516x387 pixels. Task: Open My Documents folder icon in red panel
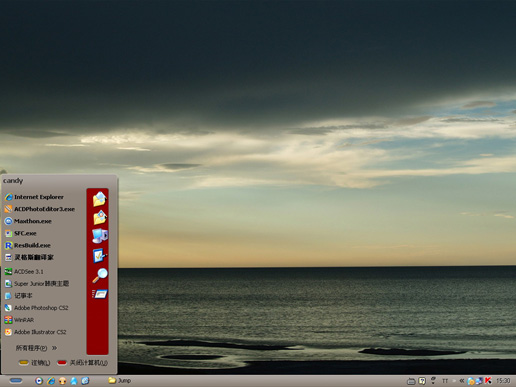[x=99, y=199]
